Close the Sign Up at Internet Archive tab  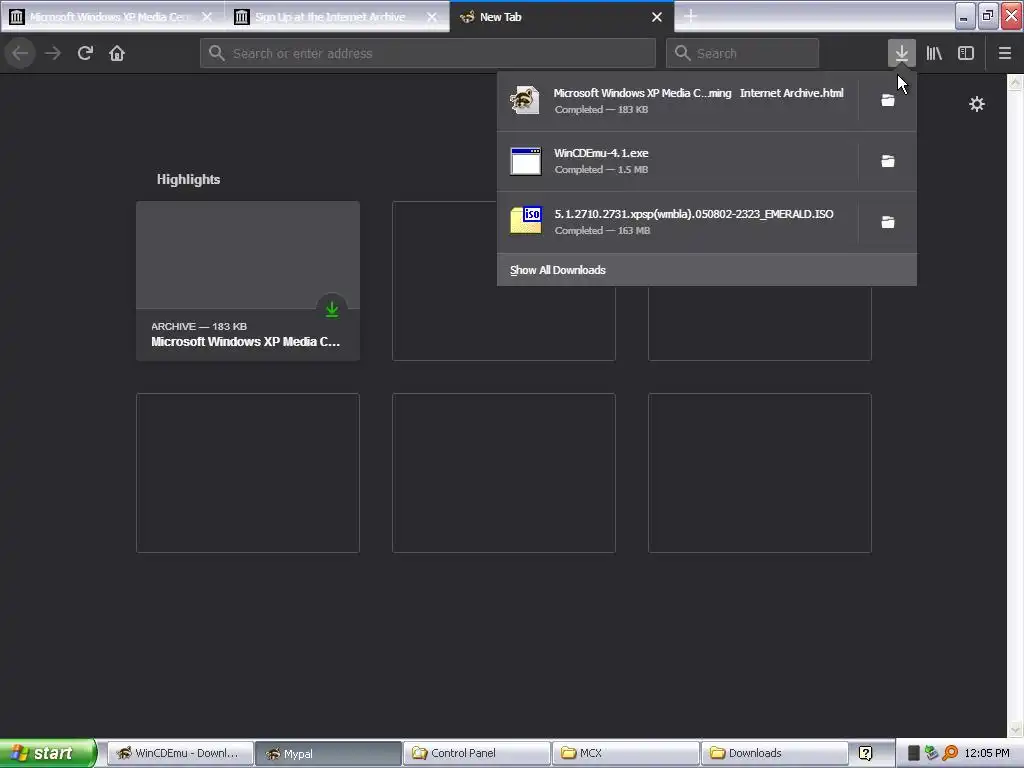432,17
